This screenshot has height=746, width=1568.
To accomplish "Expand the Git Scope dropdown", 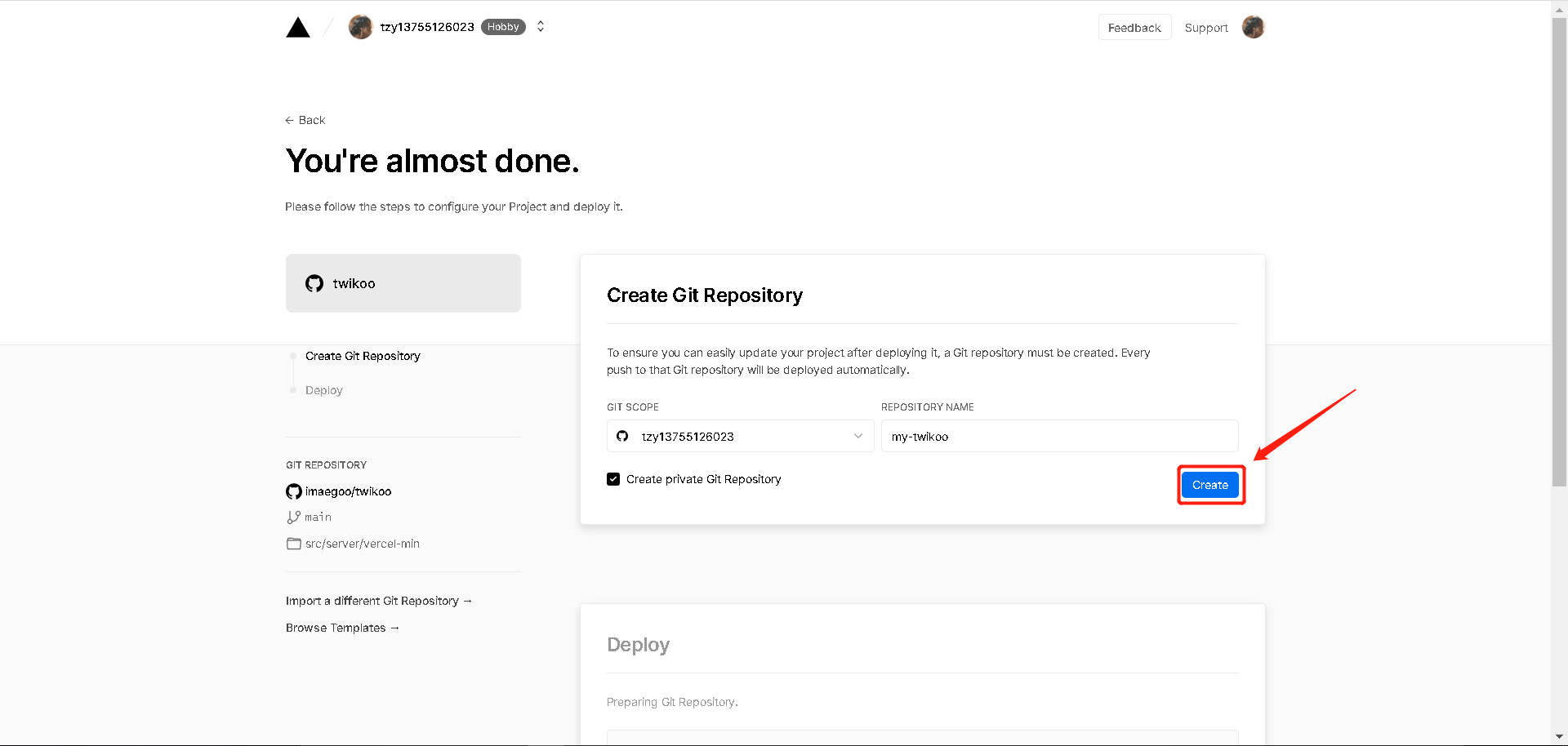I will [x=741, y=436].
